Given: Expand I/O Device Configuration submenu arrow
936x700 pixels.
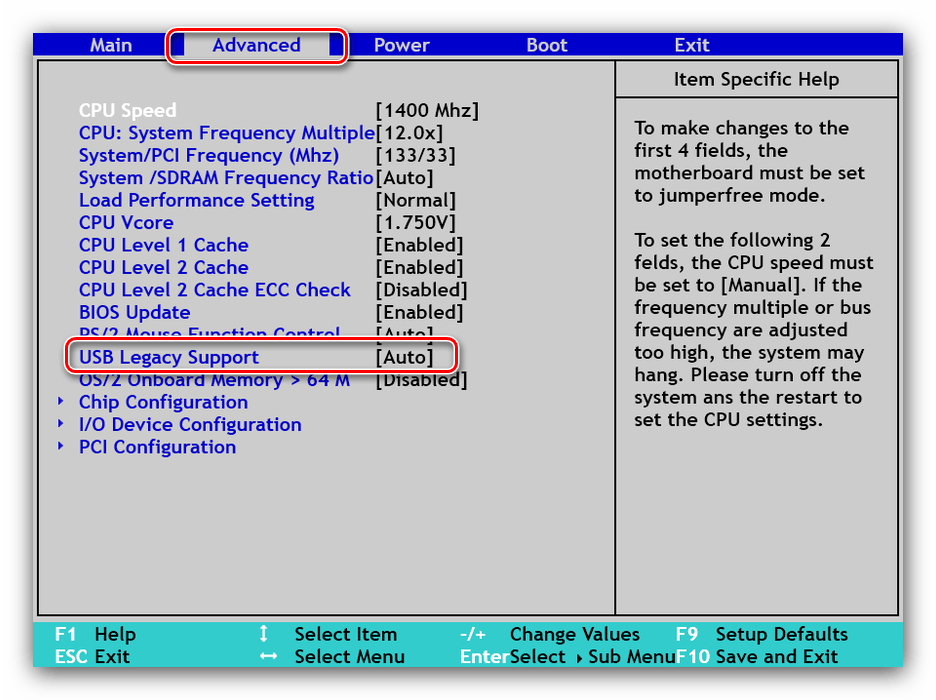Looking at the screenshot, I should 61,424.
